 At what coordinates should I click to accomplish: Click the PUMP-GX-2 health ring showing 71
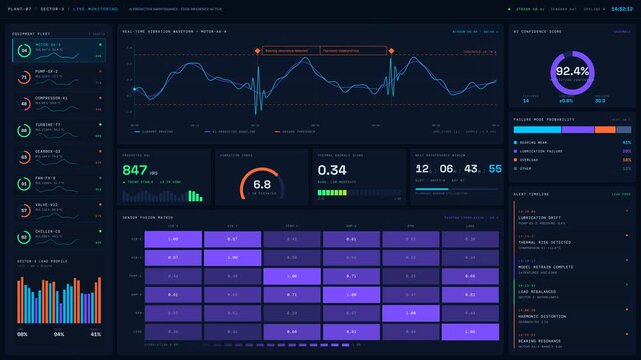click(x=24, y=77)
